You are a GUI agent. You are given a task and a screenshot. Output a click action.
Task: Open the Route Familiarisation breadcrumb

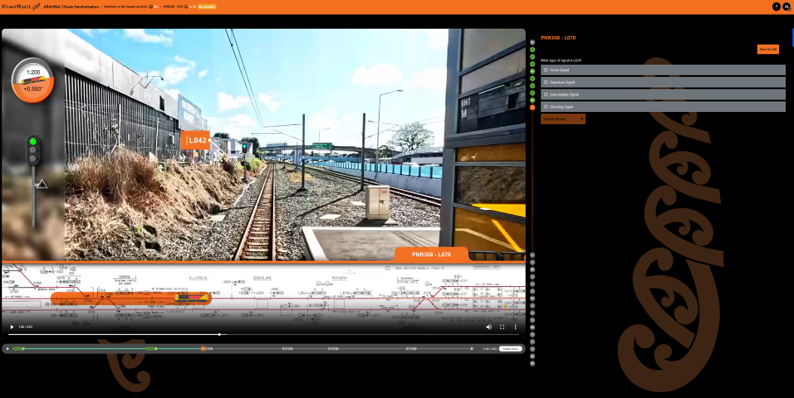(71, 7)
